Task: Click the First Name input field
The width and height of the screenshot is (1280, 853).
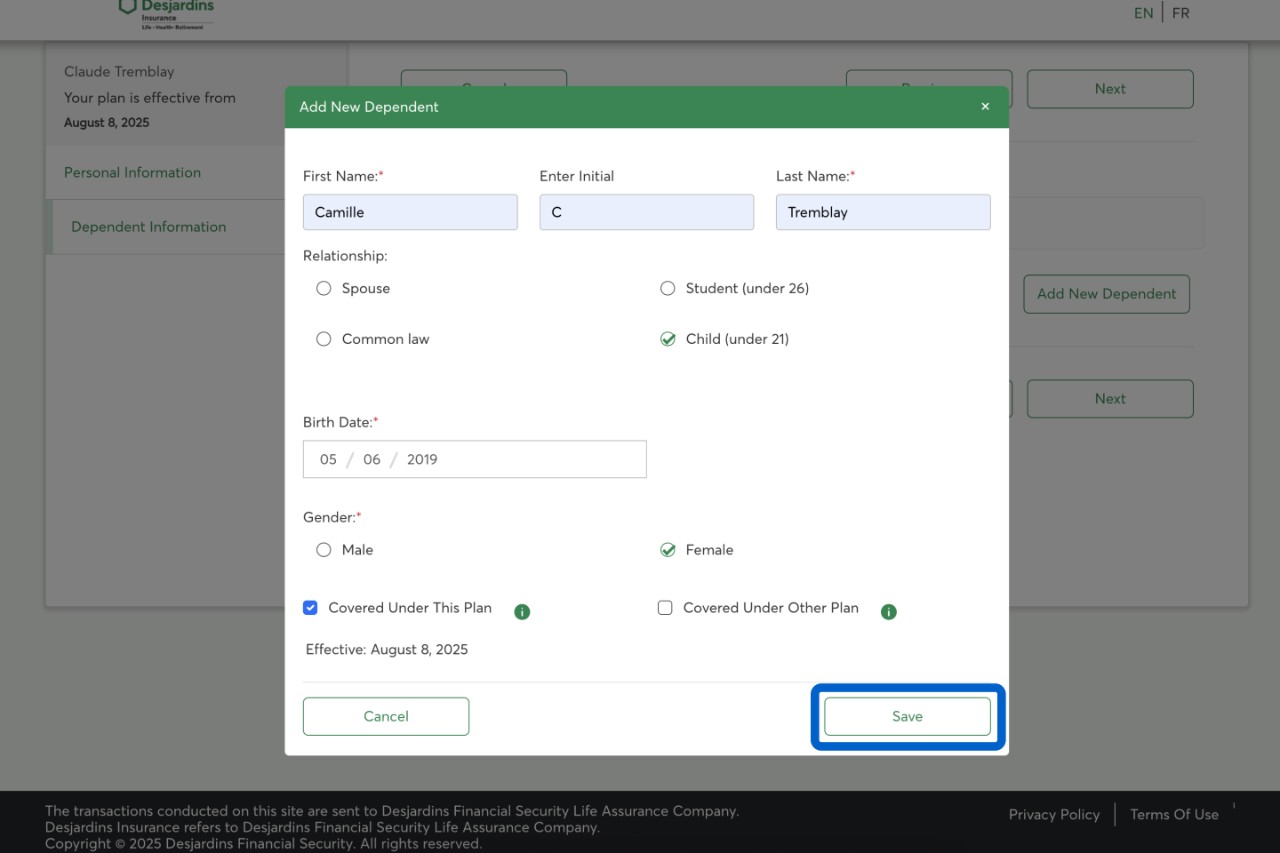Action: tap(410, 212)
